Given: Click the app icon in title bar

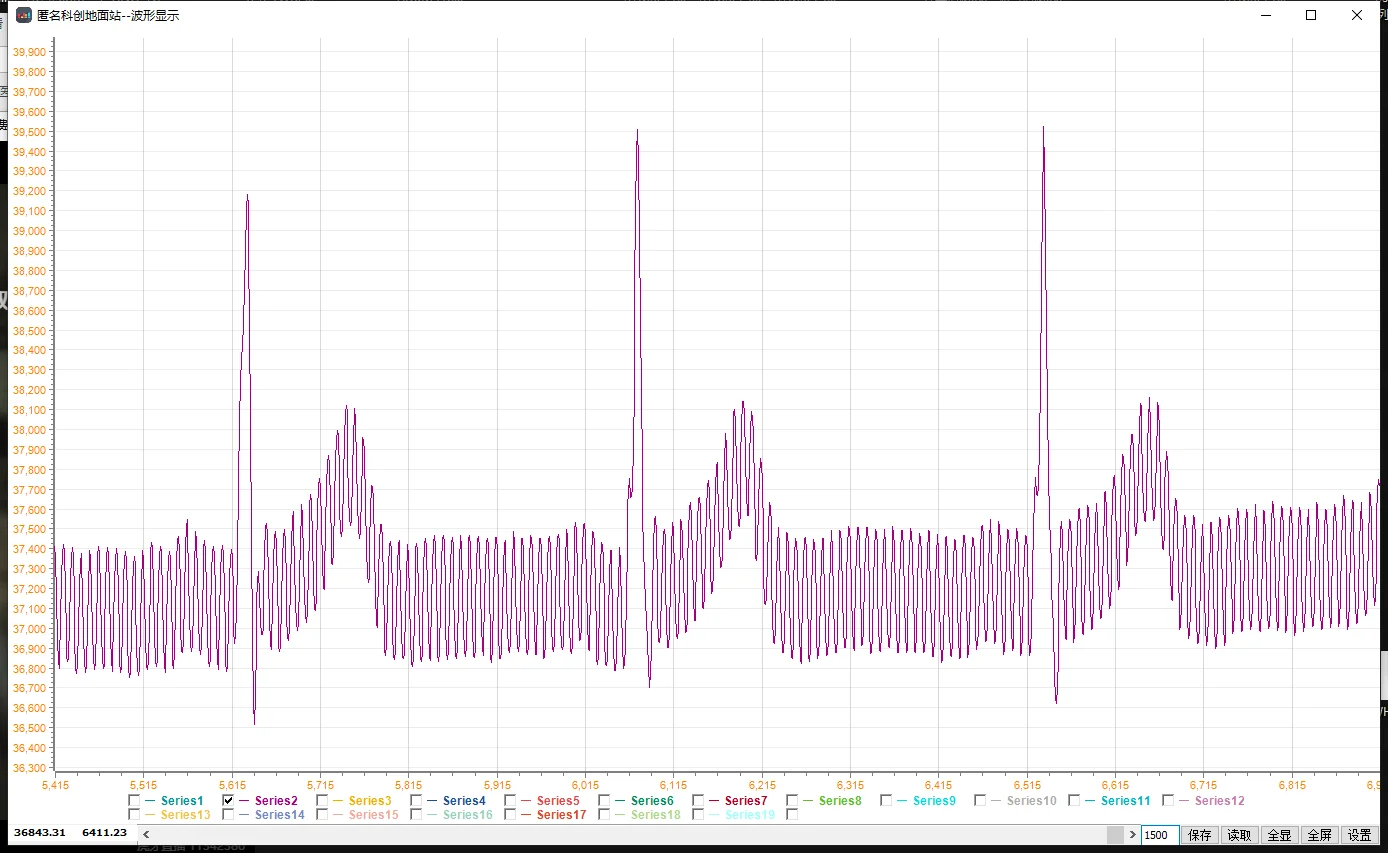Looking at the screenshot, I should pos(24,15).
